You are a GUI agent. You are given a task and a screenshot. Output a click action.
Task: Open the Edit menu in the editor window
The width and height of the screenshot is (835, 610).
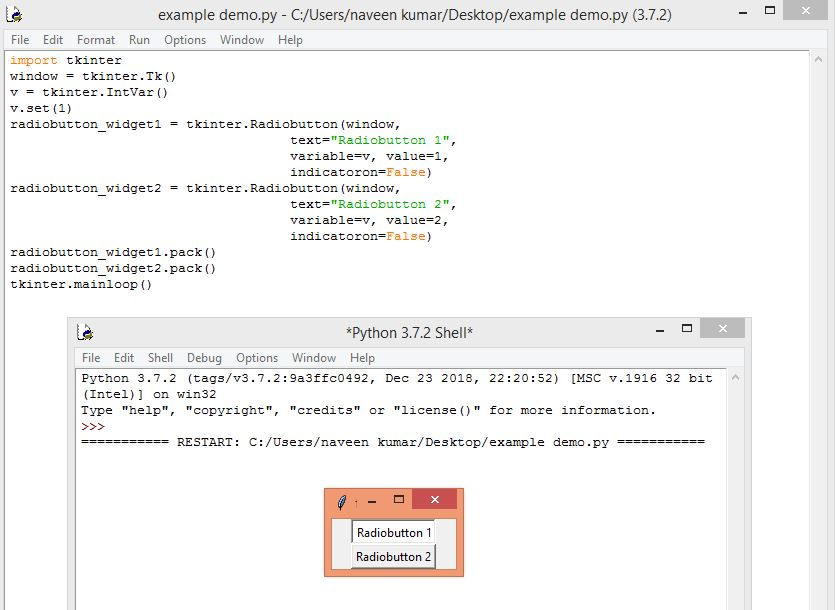[53, 40]
